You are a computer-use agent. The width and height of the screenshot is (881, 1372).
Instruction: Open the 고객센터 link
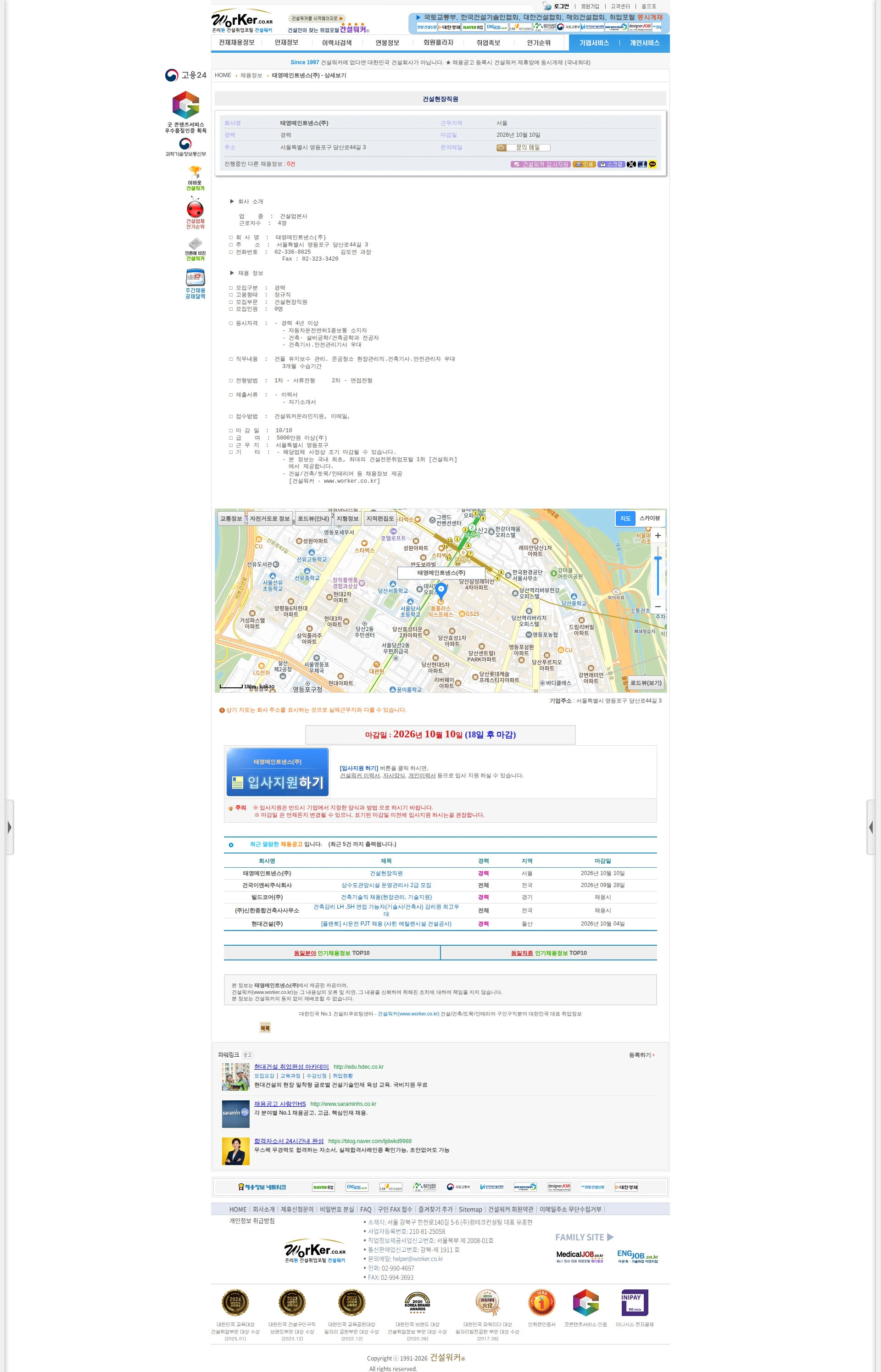[x=620, y=6]
